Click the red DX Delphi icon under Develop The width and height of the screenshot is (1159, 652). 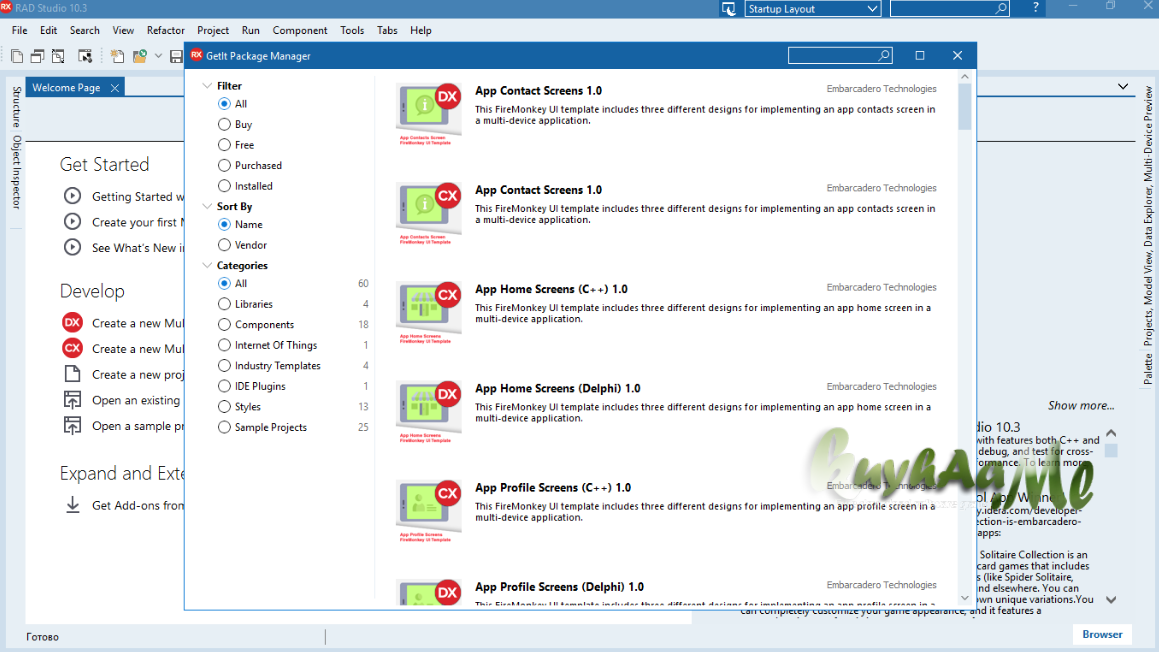(72, 322)
